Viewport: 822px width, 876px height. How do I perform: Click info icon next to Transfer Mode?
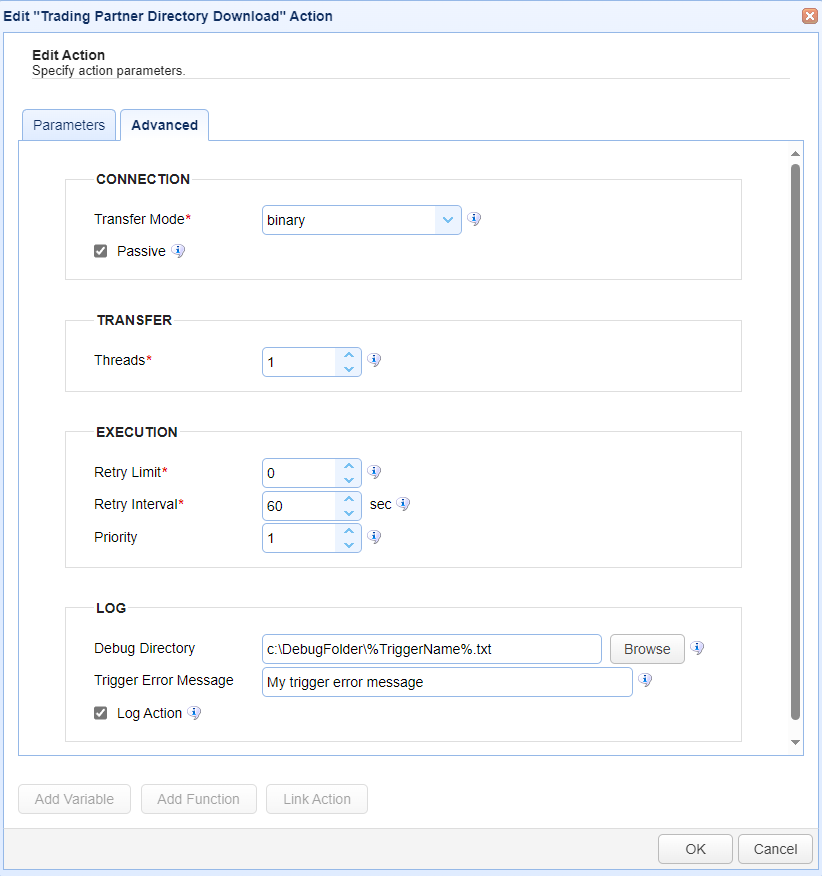(474, 218)
